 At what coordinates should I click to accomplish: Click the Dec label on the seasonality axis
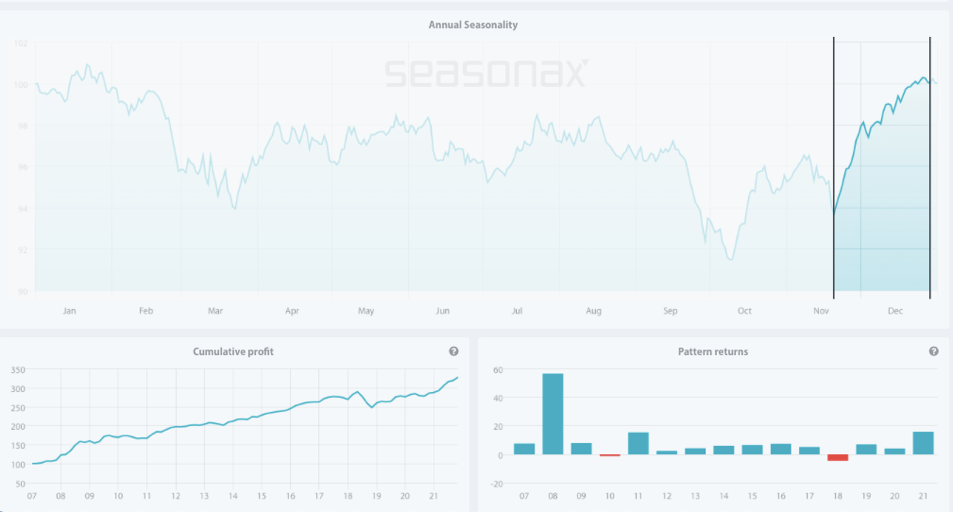click(x=895, y=311)
